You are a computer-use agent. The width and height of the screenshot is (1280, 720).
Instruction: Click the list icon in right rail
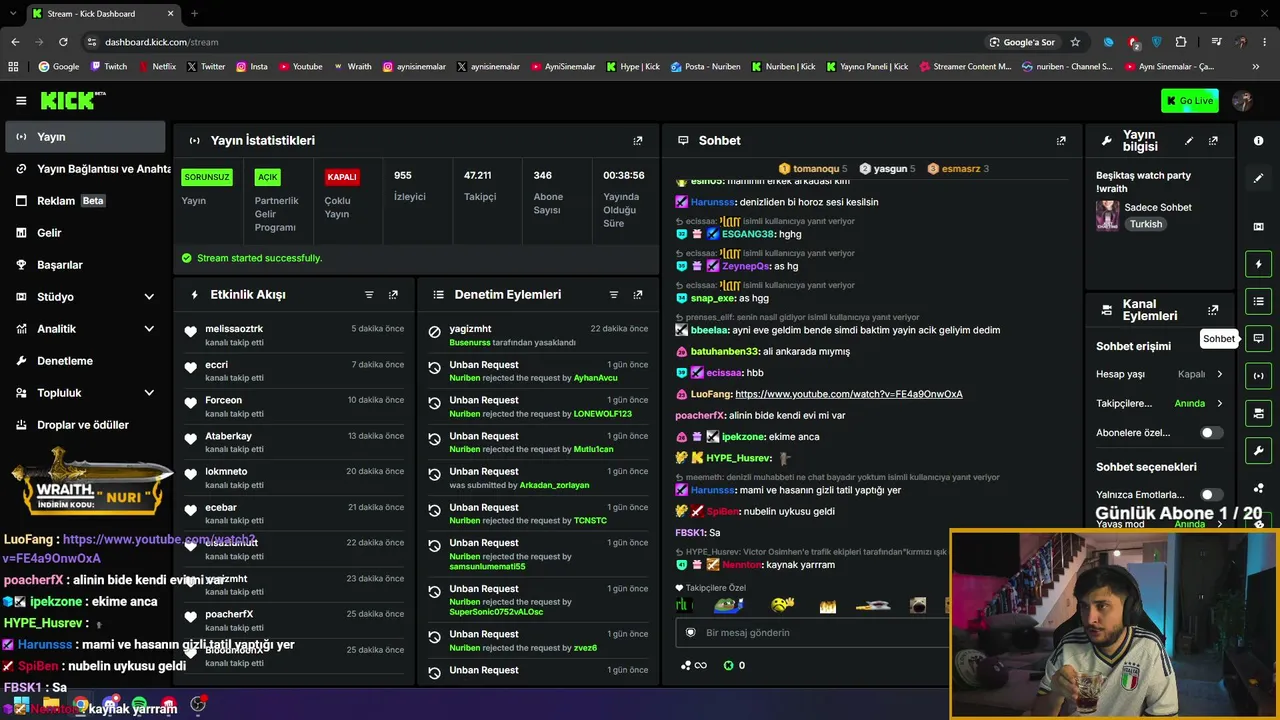[x=1258, y=301]
